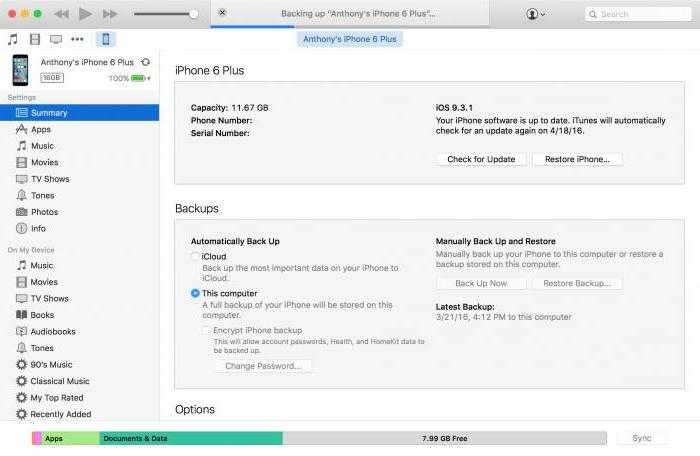This screenshot has height=456, width=700.
Task: Open the TV Shows library icon
Action: pos(56,39)
